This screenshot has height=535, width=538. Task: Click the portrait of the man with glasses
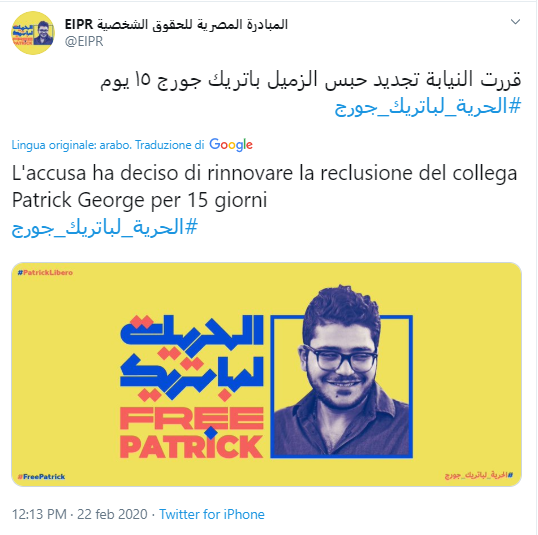tap(342, 371)
